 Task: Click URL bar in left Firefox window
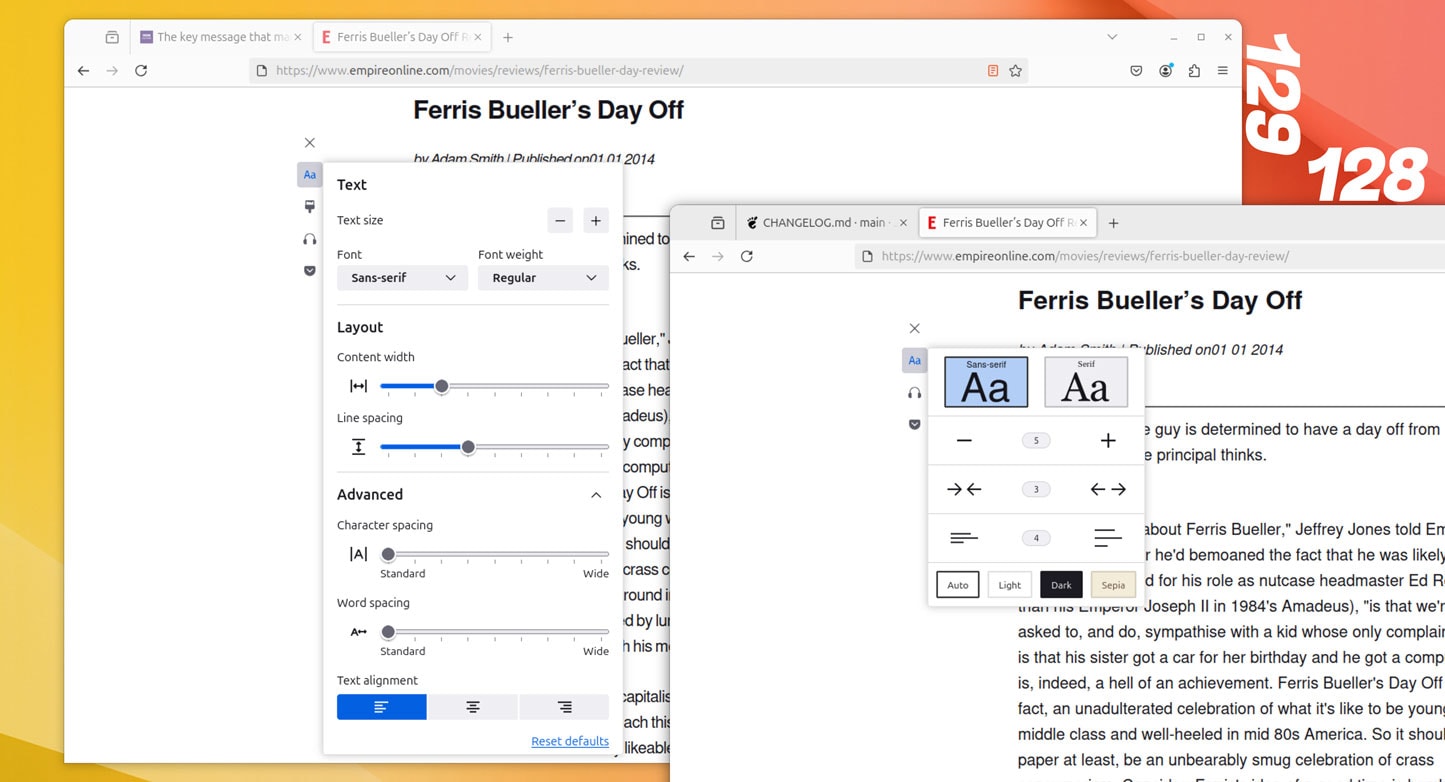click(638, 71)
